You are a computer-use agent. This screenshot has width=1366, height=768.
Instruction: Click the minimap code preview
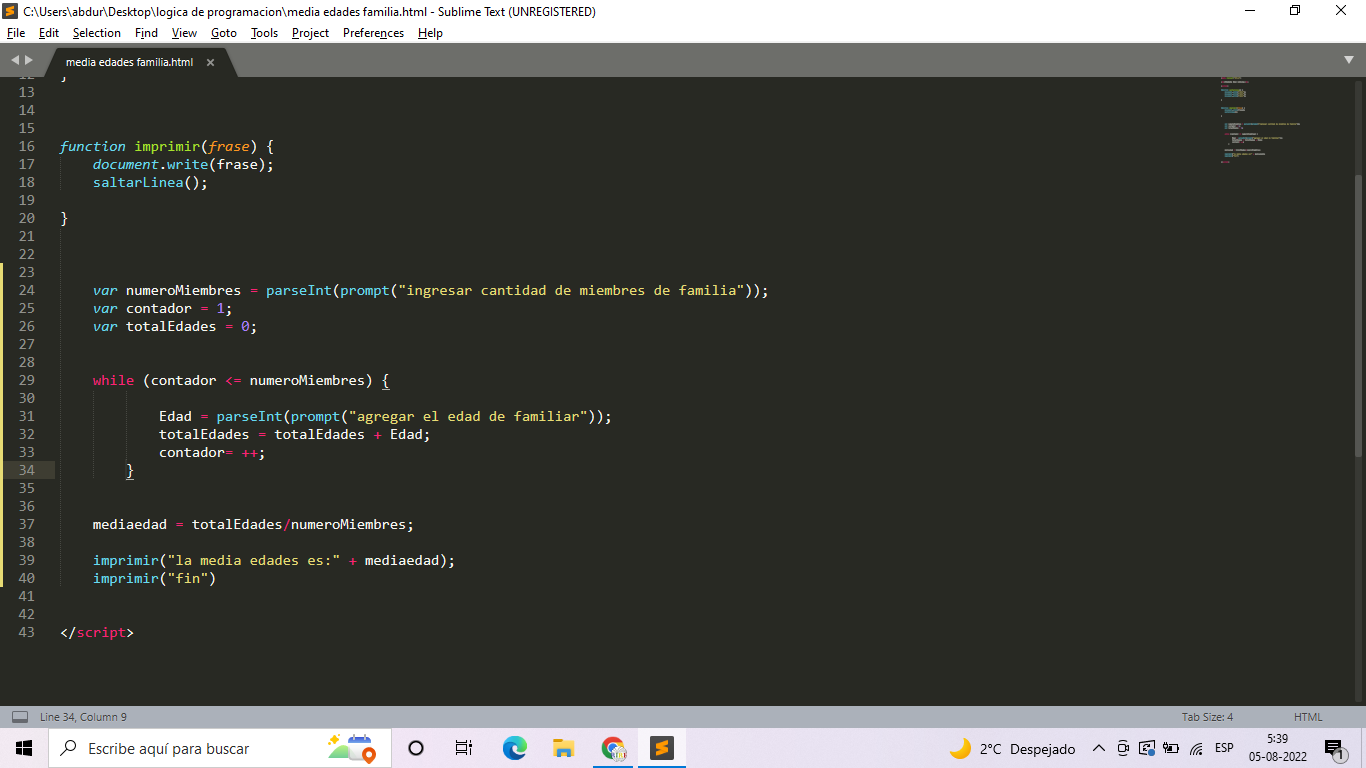pyautogui.click(x=1260, y=120)
